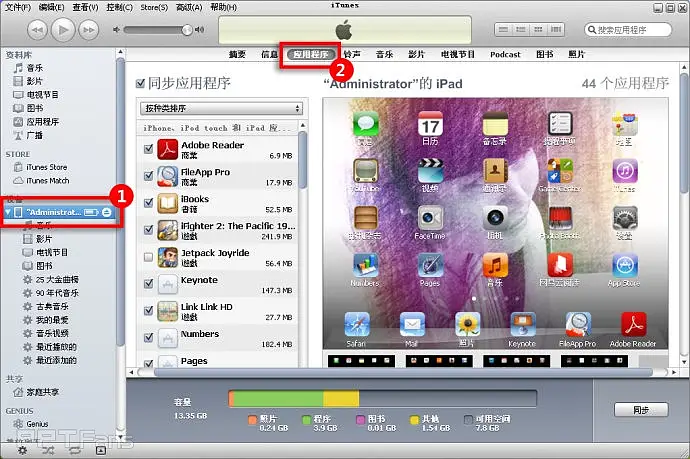This screenshot has height=459, width=690.
Task: Toggle the 同步应用程序 checkbox
Action: [140, 83]
